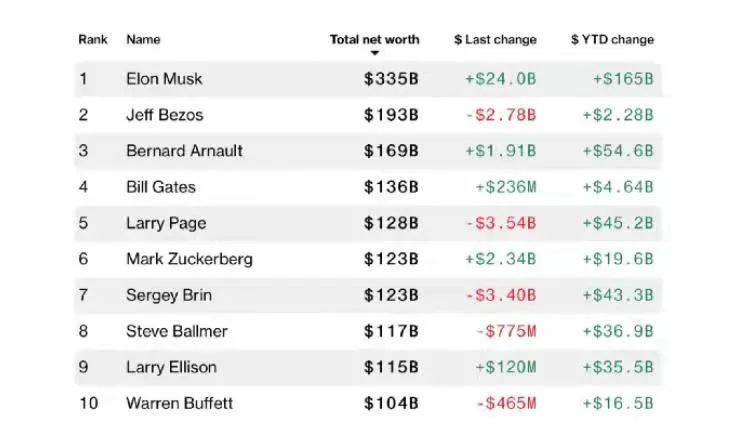733x443 pixels.
Task: Sort by the Total net worth column
Action: pos(374,40)
